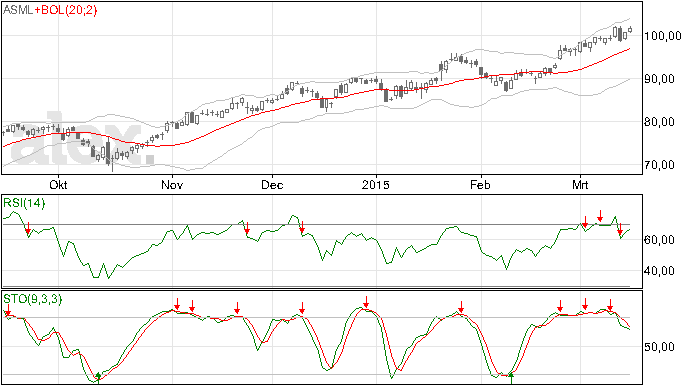Image resolution: width=690 pixels, height=387 pixels.
Task: Select the Mrt month label
Action: coord(580,184)
